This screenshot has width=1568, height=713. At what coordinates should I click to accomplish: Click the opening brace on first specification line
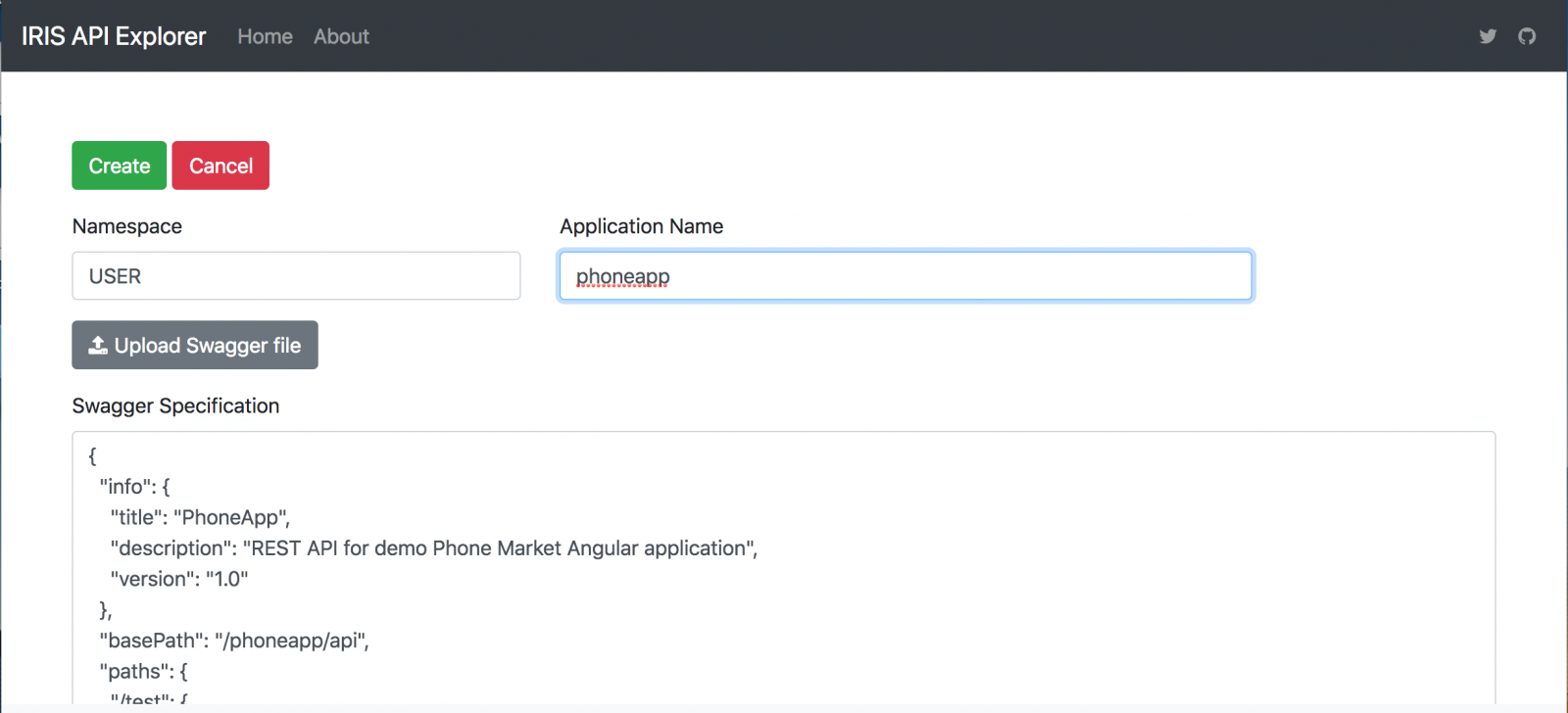point(93,455)
